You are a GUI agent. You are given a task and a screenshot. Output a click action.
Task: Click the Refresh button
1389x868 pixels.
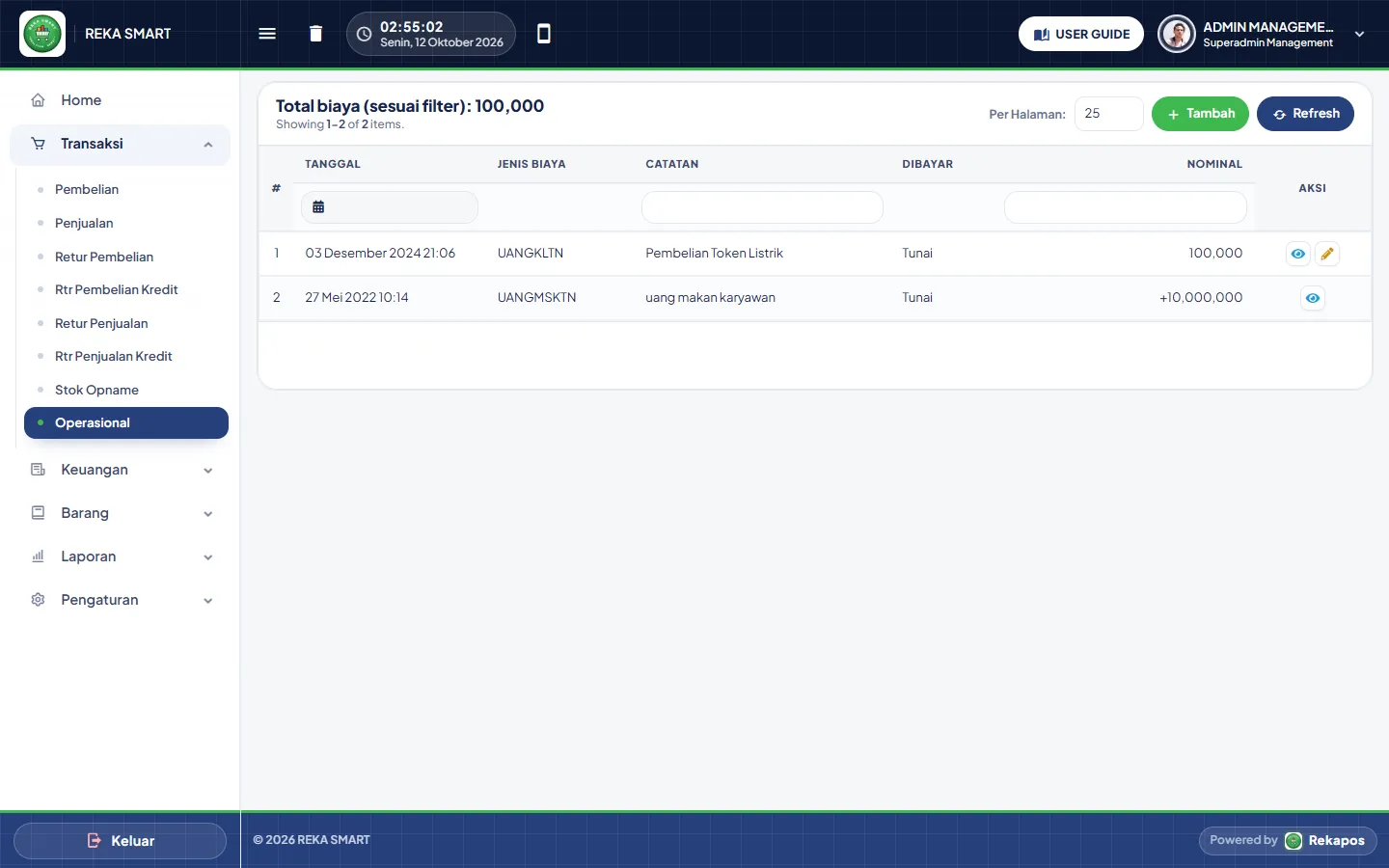(1305, 114)
